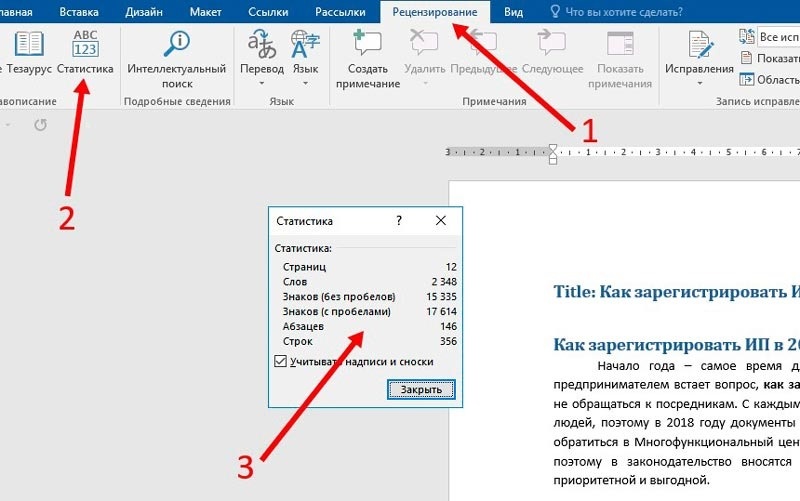
Task: Click the paragraph starting with Начало года
Action: (677, 423)
